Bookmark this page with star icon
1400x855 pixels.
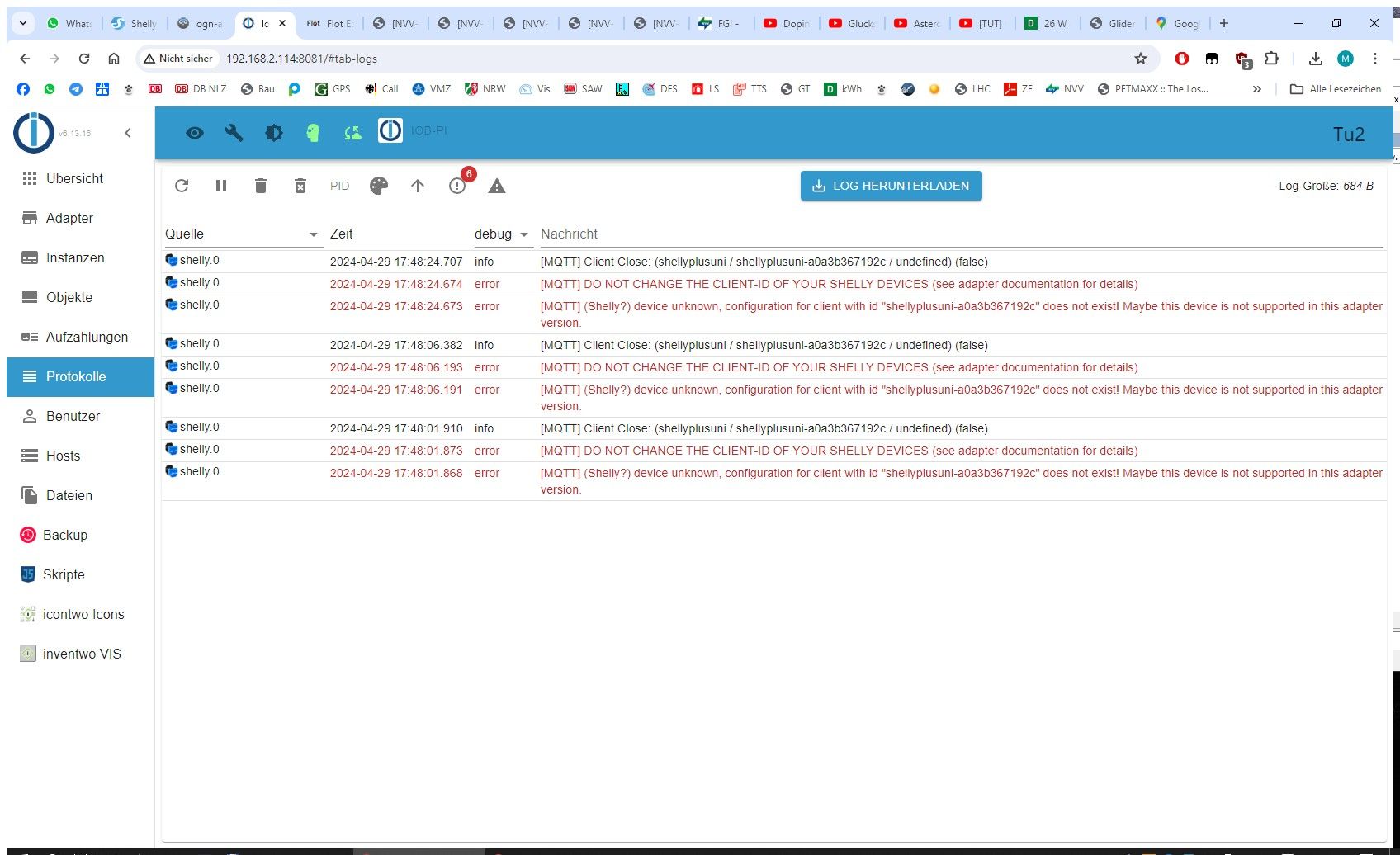click(1141, 59)
